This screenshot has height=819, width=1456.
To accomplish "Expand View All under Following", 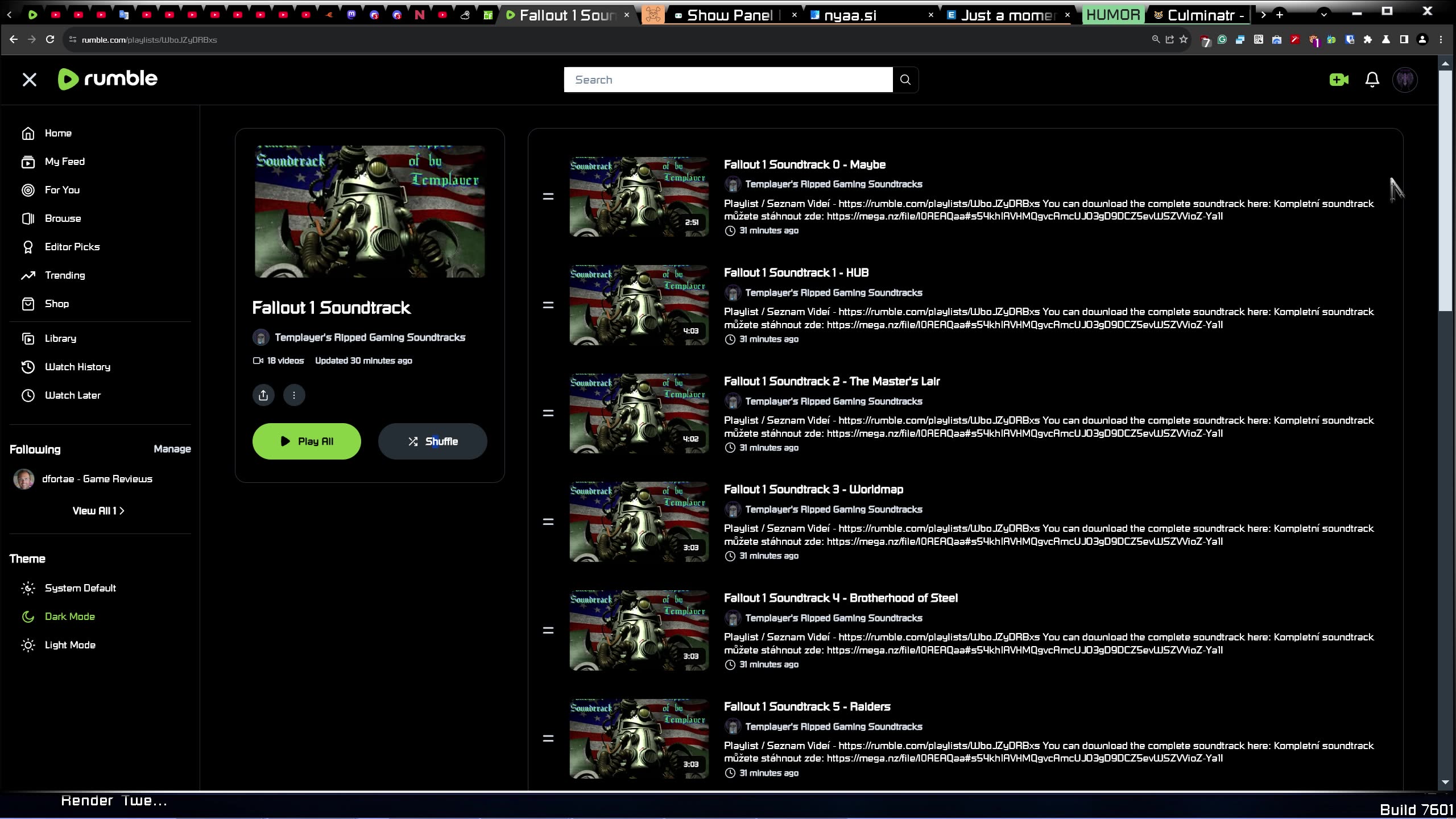I will [x=98, y=510].
